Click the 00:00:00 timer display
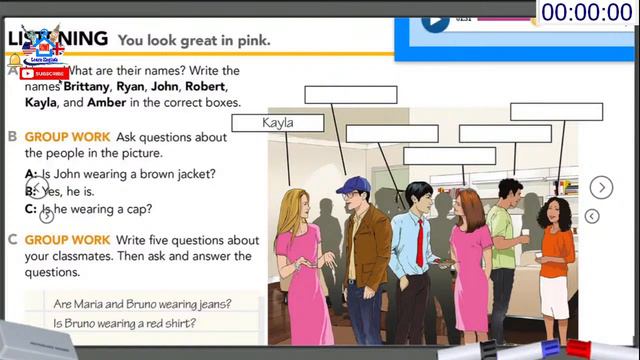640x360 pixels. [x=587, y=12]
